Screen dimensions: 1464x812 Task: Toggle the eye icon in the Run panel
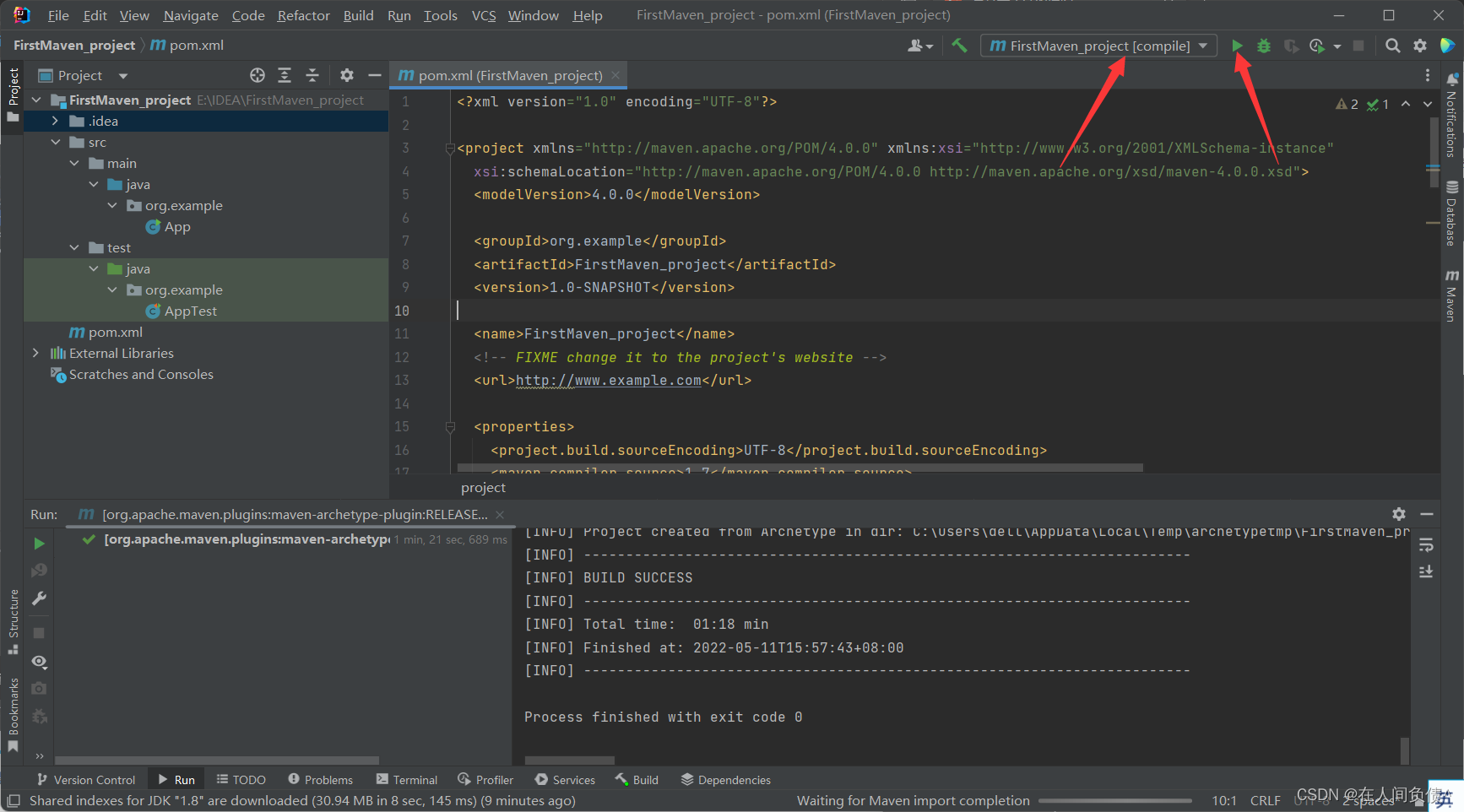pyautogui.click(x=39, y=661)
